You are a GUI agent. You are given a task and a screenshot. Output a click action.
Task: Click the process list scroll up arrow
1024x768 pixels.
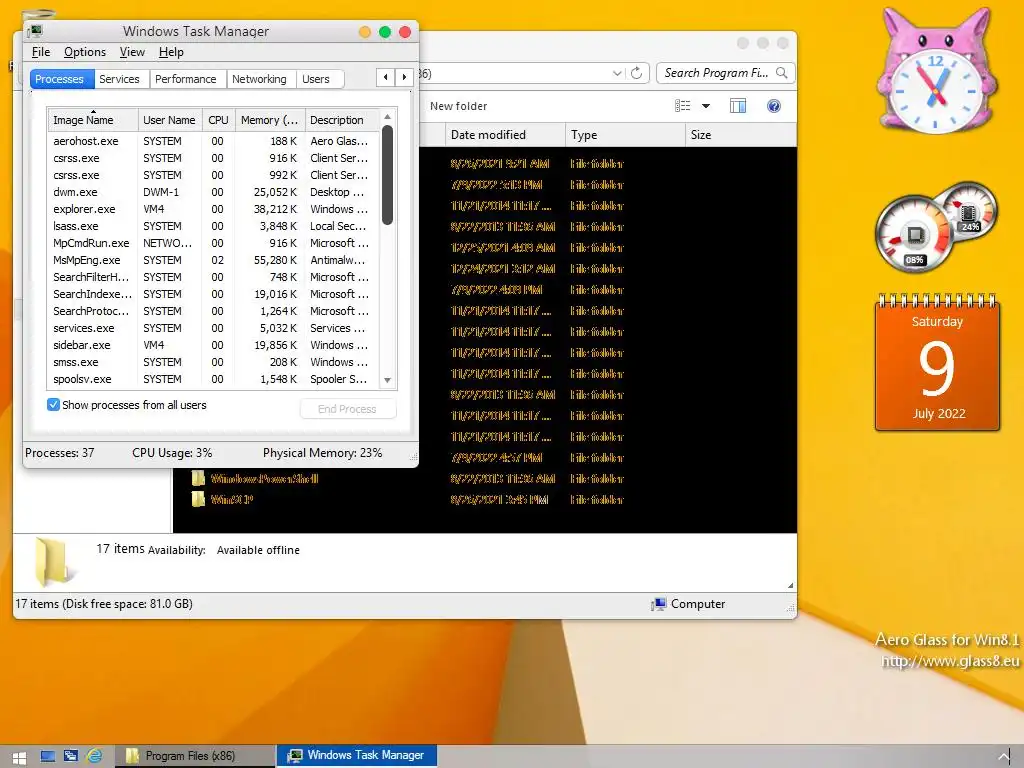click(x=387, y=116)
